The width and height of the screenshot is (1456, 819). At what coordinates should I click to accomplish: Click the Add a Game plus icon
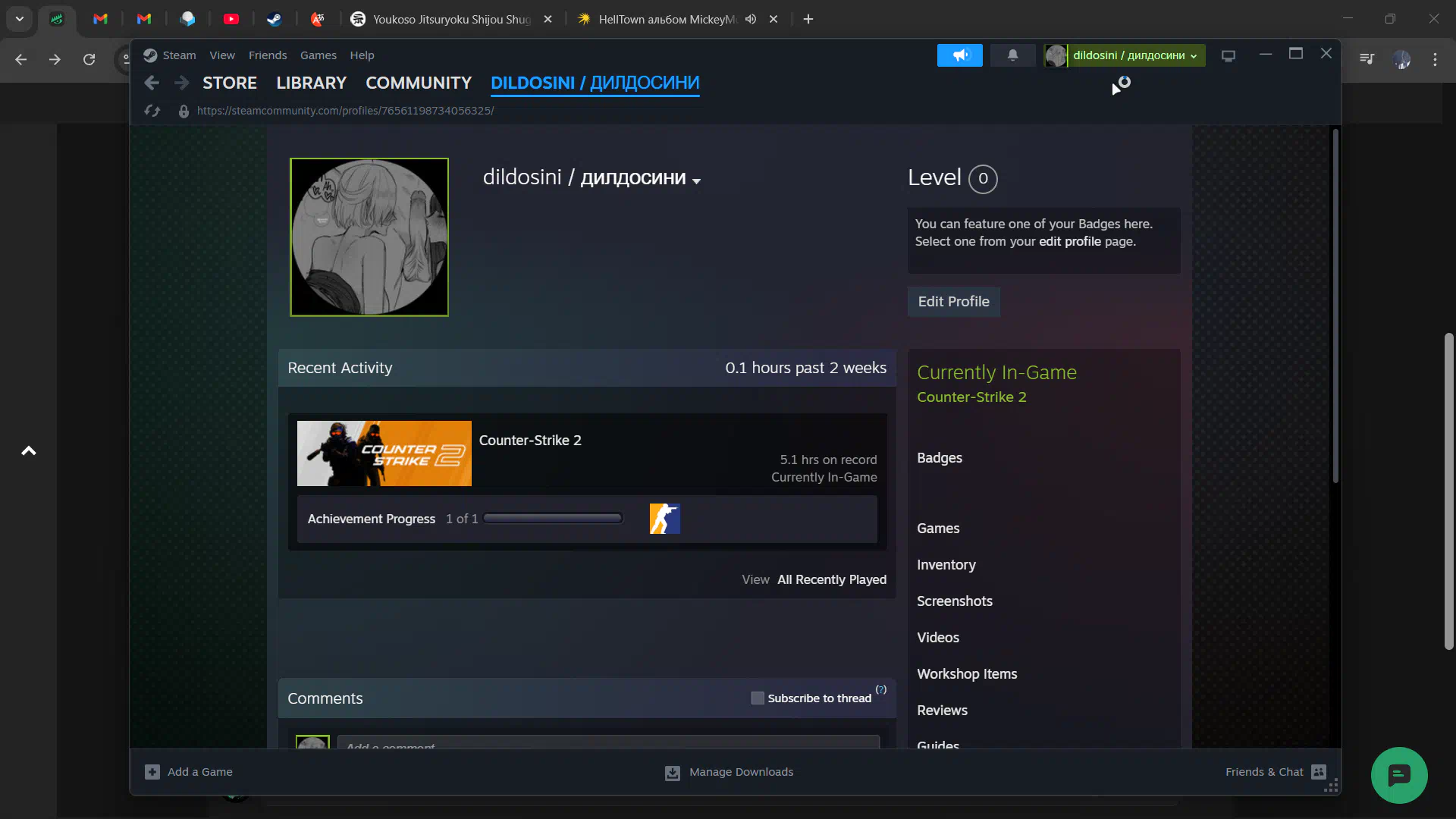coord(152,772)
